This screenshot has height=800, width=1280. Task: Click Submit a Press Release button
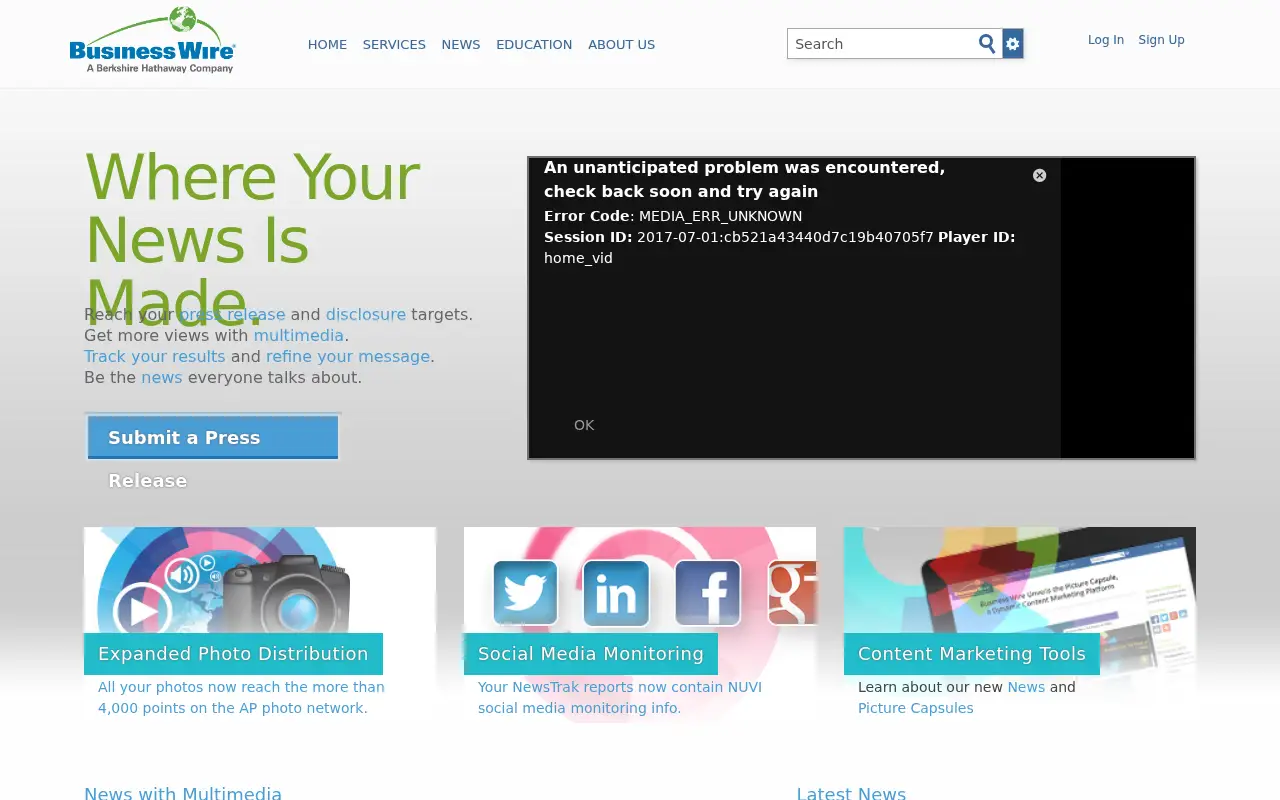pyautogui.click(x=213, y=438)
